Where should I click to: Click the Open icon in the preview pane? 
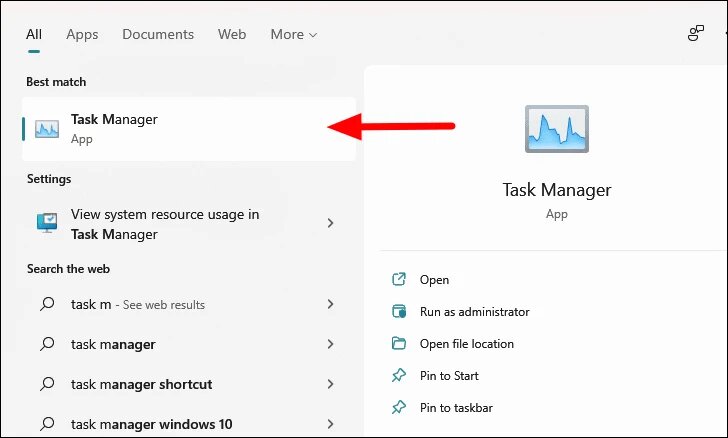(x=399, y=279)
